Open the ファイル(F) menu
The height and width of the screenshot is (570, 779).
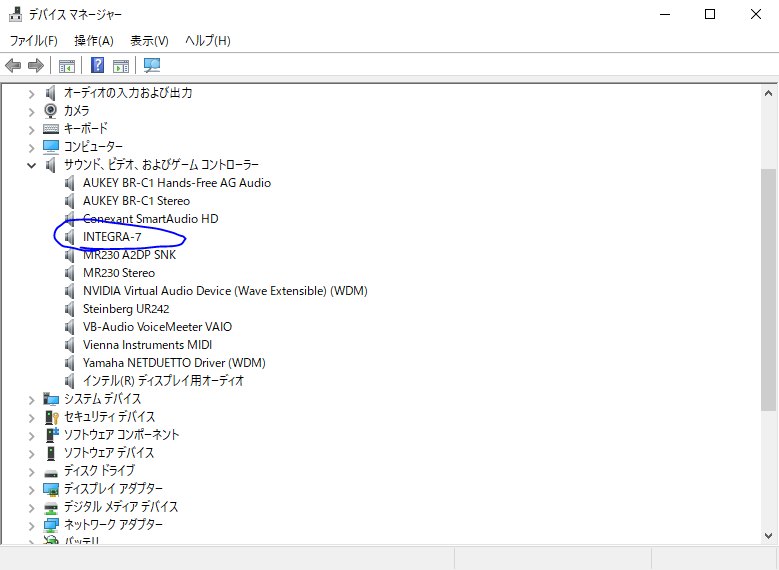pos(34,41)
